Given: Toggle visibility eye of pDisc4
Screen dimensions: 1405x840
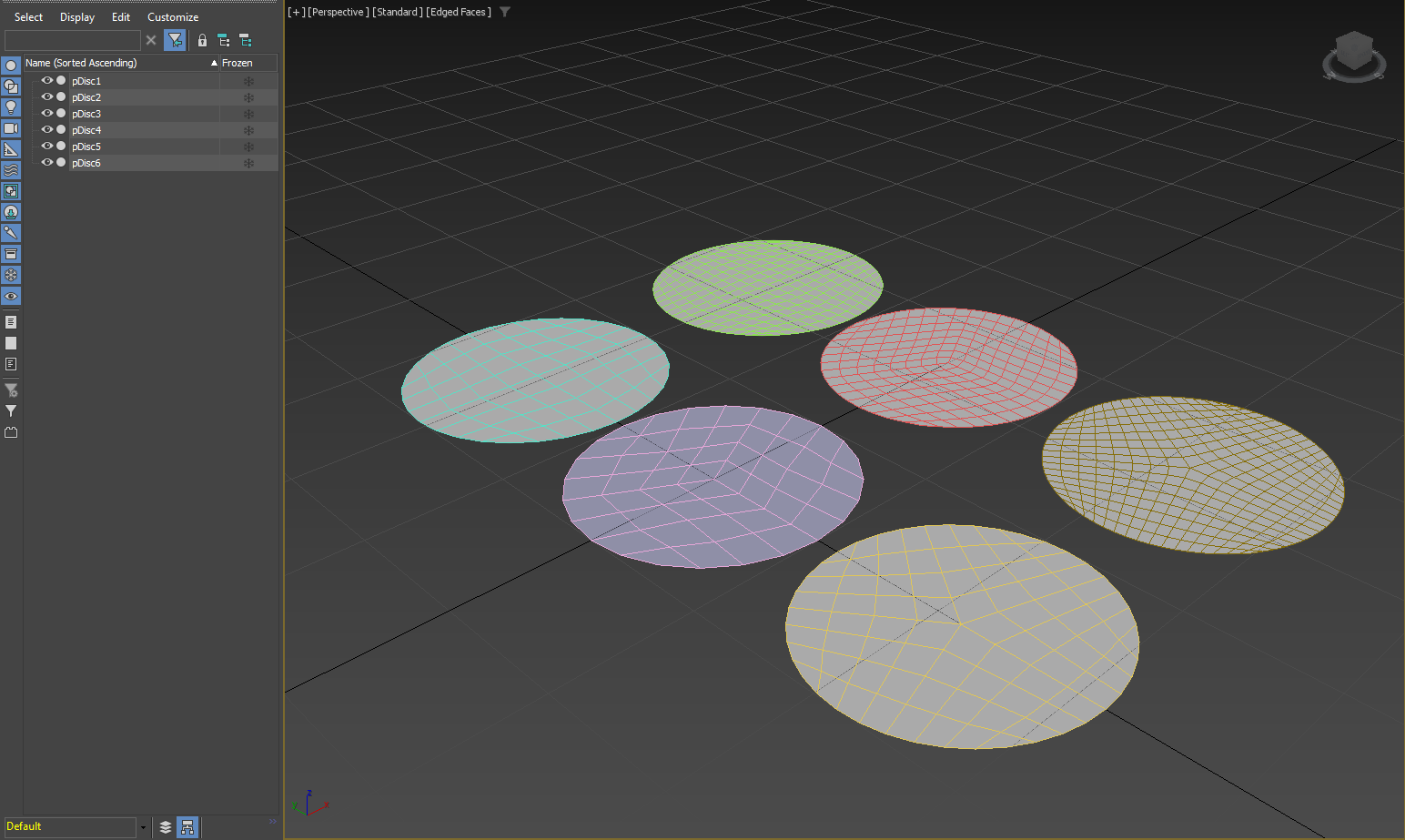Looking at the screenshot, I should click(x=47, y=130).
